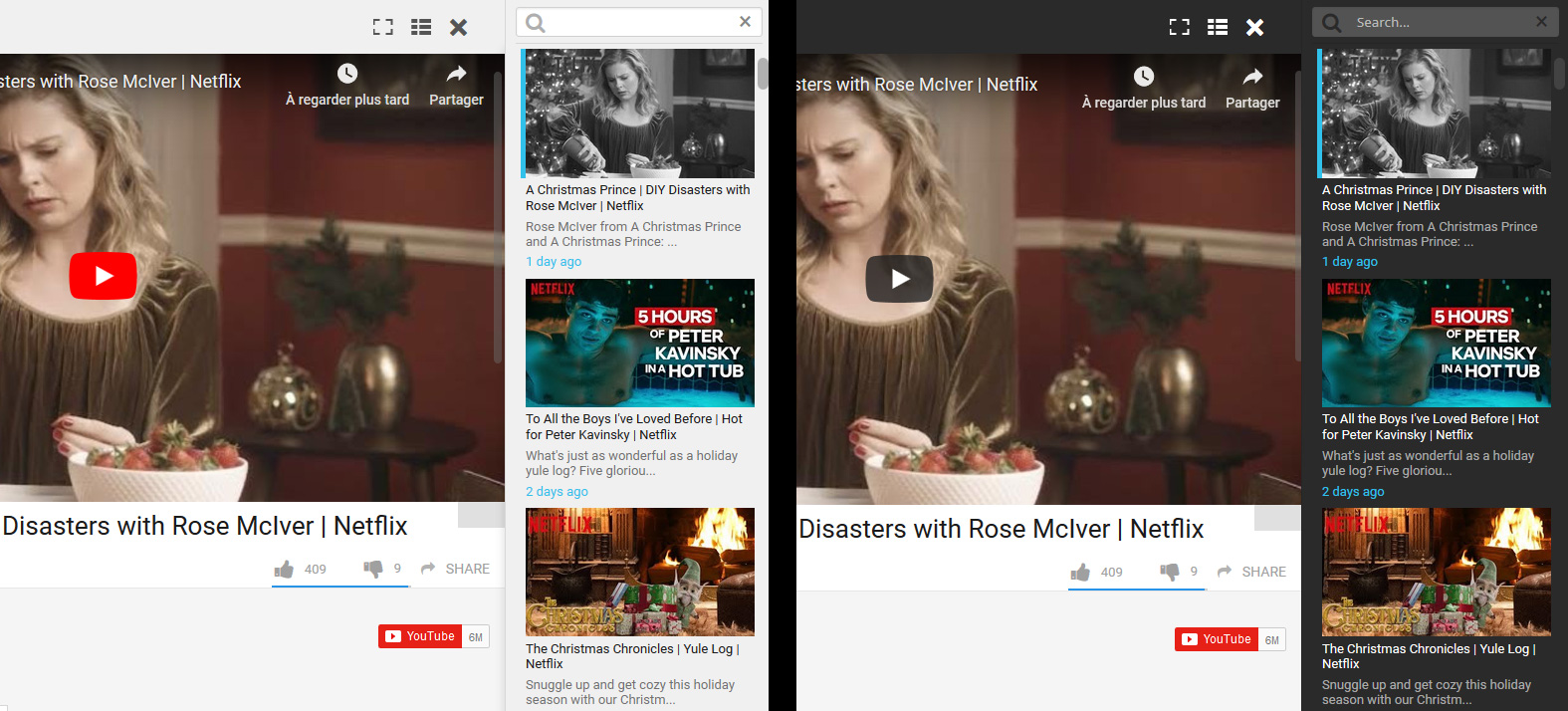Click thumbs up icon in light theme panel
The height and width of the screenshot is (711, 1568).
(284, 569)
